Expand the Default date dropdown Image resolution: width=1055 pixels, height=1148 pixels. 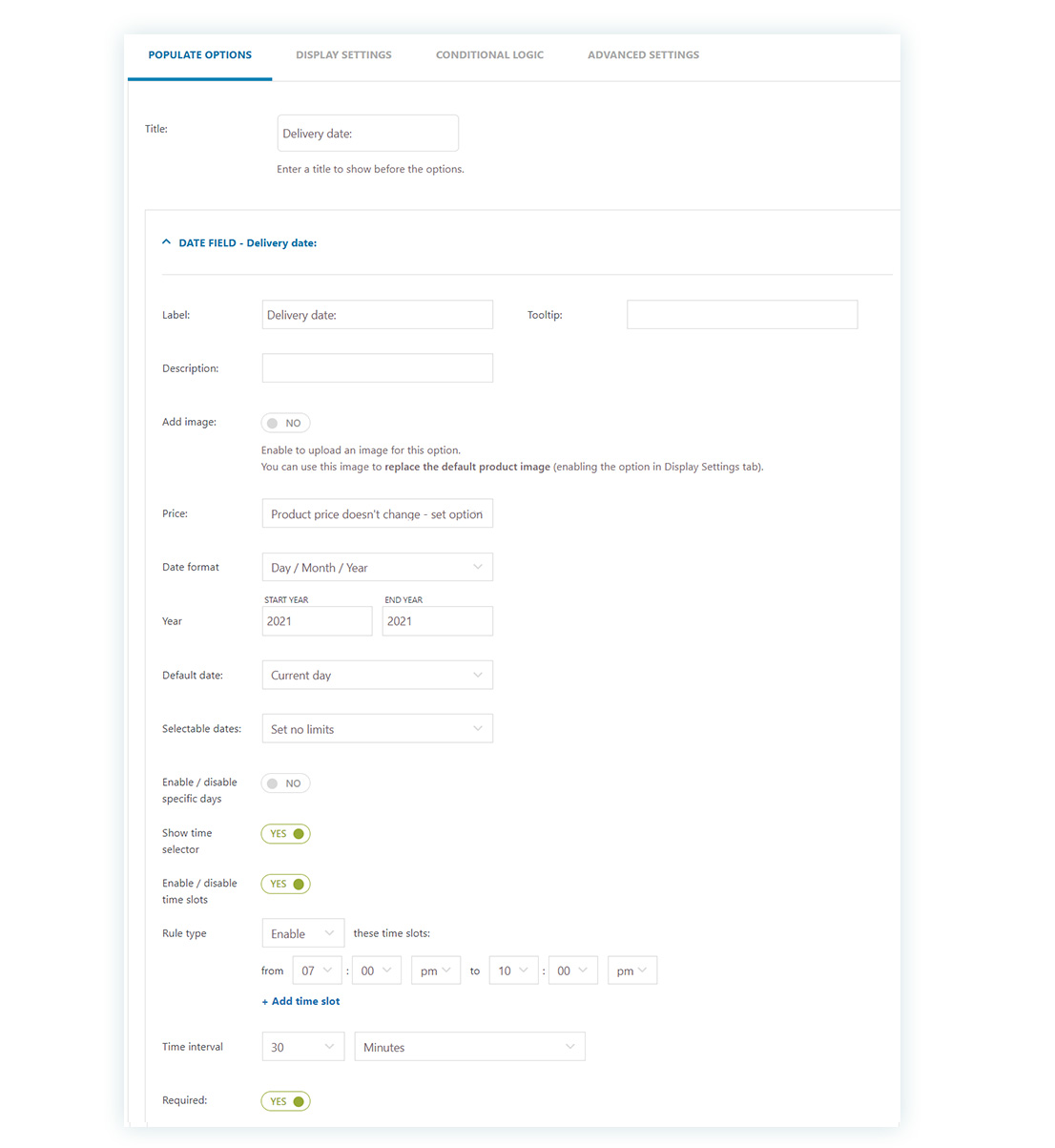(x=377, y=676)
